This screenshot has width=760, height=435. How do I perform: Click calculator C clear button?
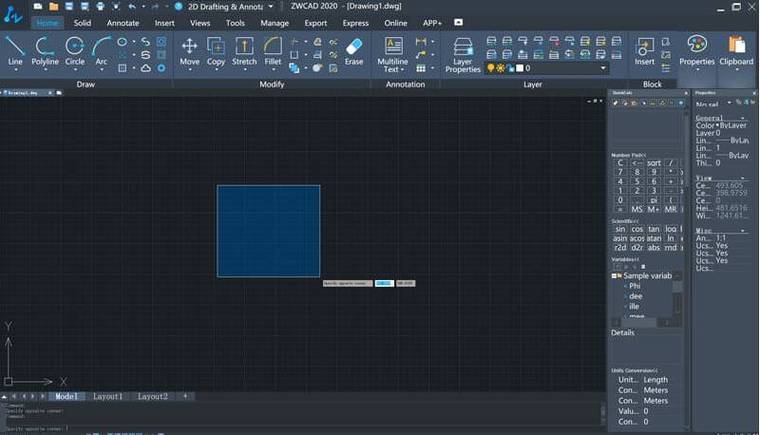[x=620, y=163]
